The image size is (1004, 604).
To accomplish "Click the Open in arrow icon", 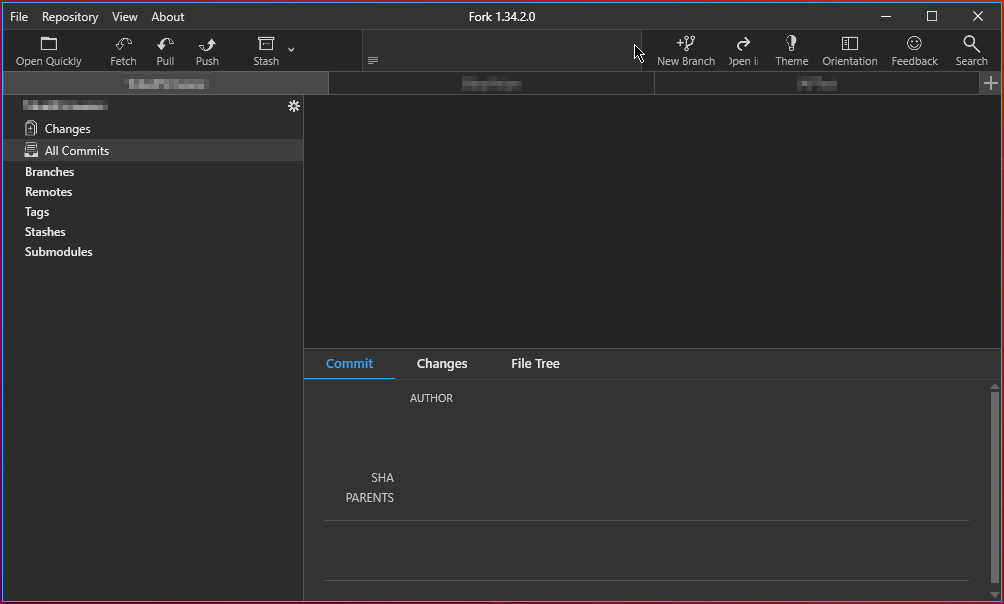I will pyautogui.click(x=743, y=44).
